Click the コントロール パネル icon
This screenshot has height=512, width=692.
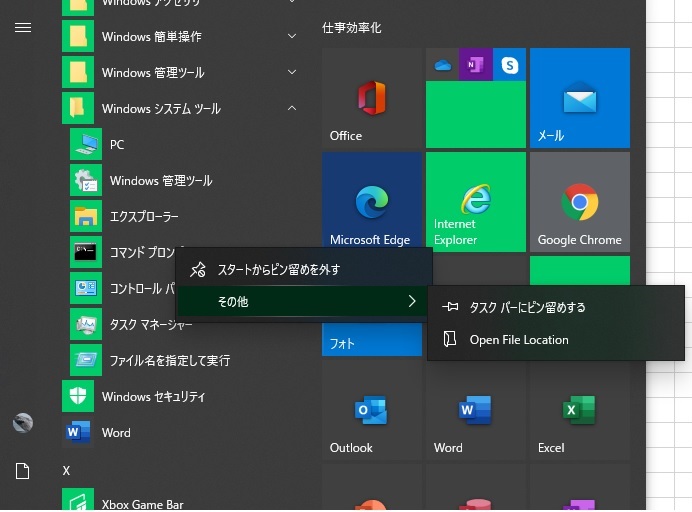[x=86, y=288]
